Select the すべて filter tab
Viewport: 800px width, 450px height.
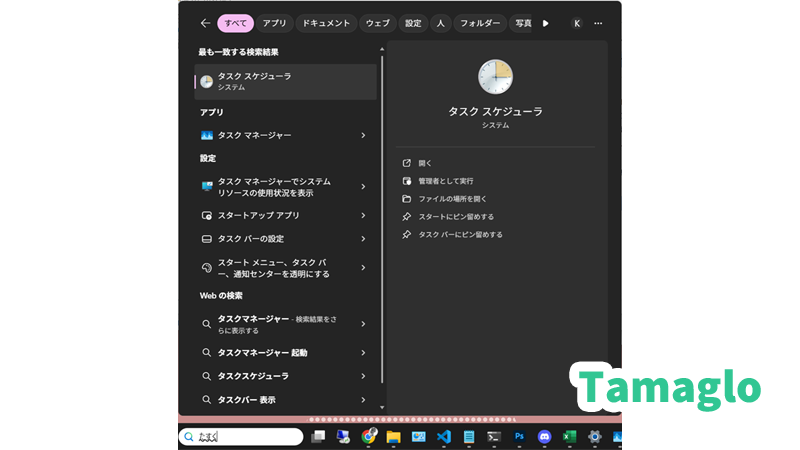pos(235,23)
